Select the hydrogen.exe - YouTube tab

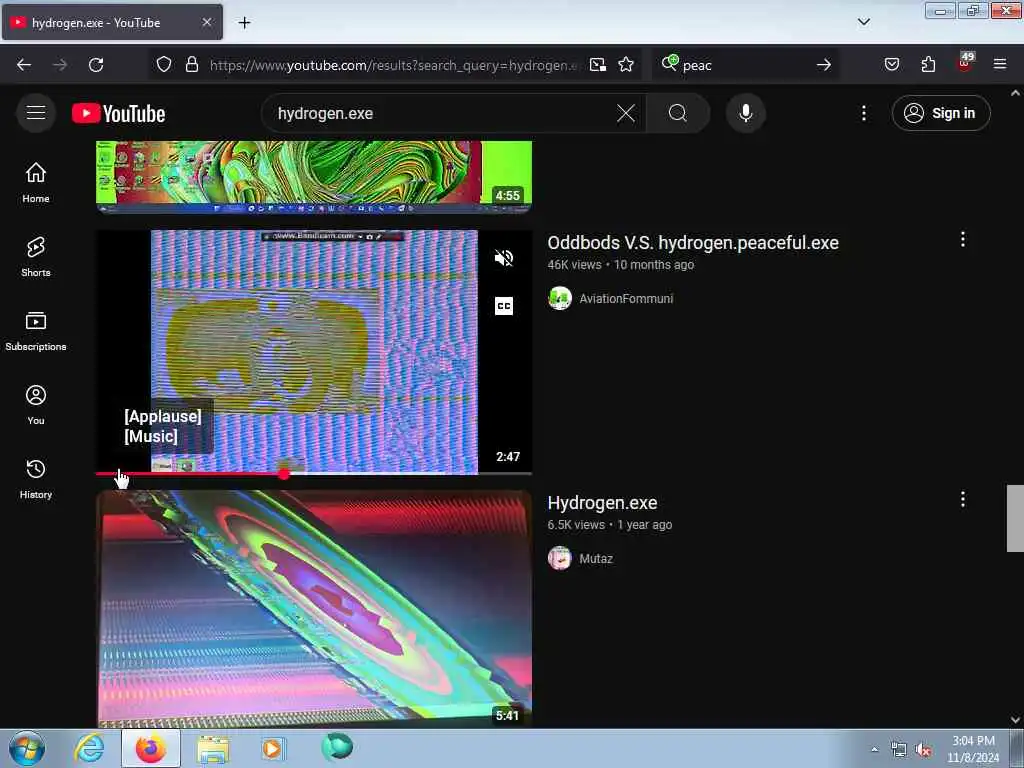[112, 23]
